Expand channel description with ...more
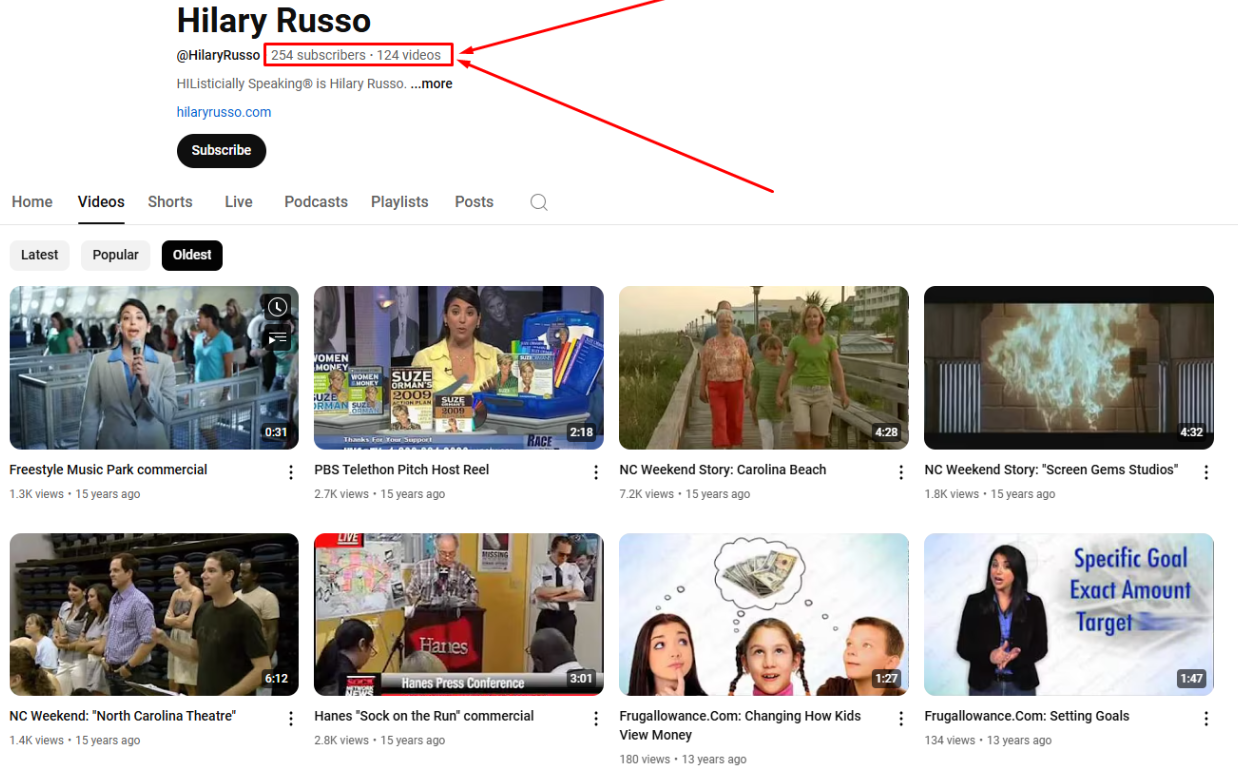The width and height of the screenshot is (1238, 773). (x=431, y=84)
